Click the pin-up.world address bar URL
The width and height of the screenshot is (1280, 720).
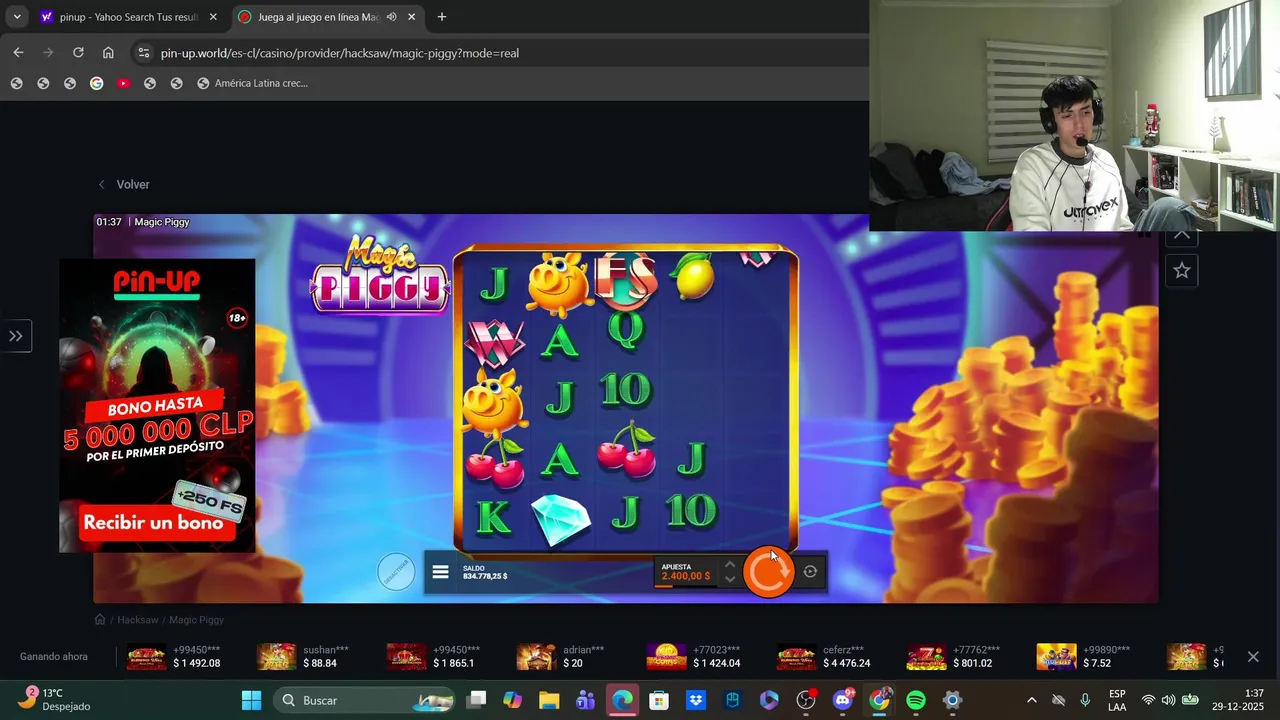[x=339, y=53]
